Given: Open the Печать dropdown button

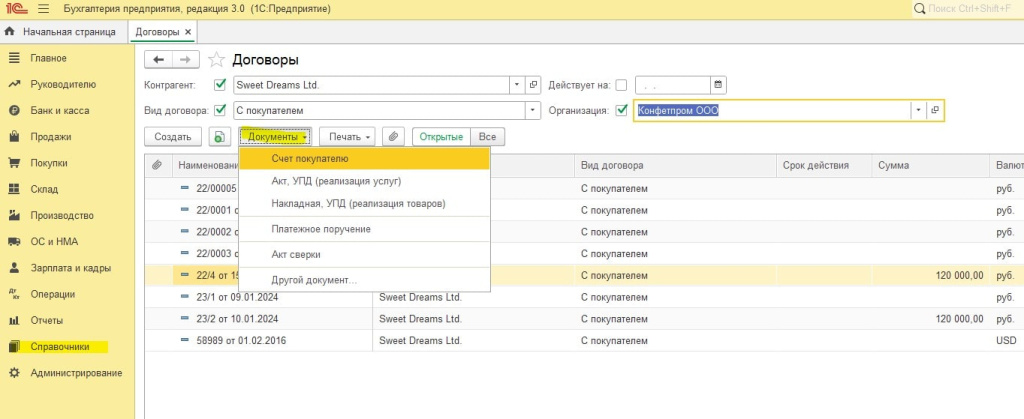Looking at the screenshot, I should point(347,136).
